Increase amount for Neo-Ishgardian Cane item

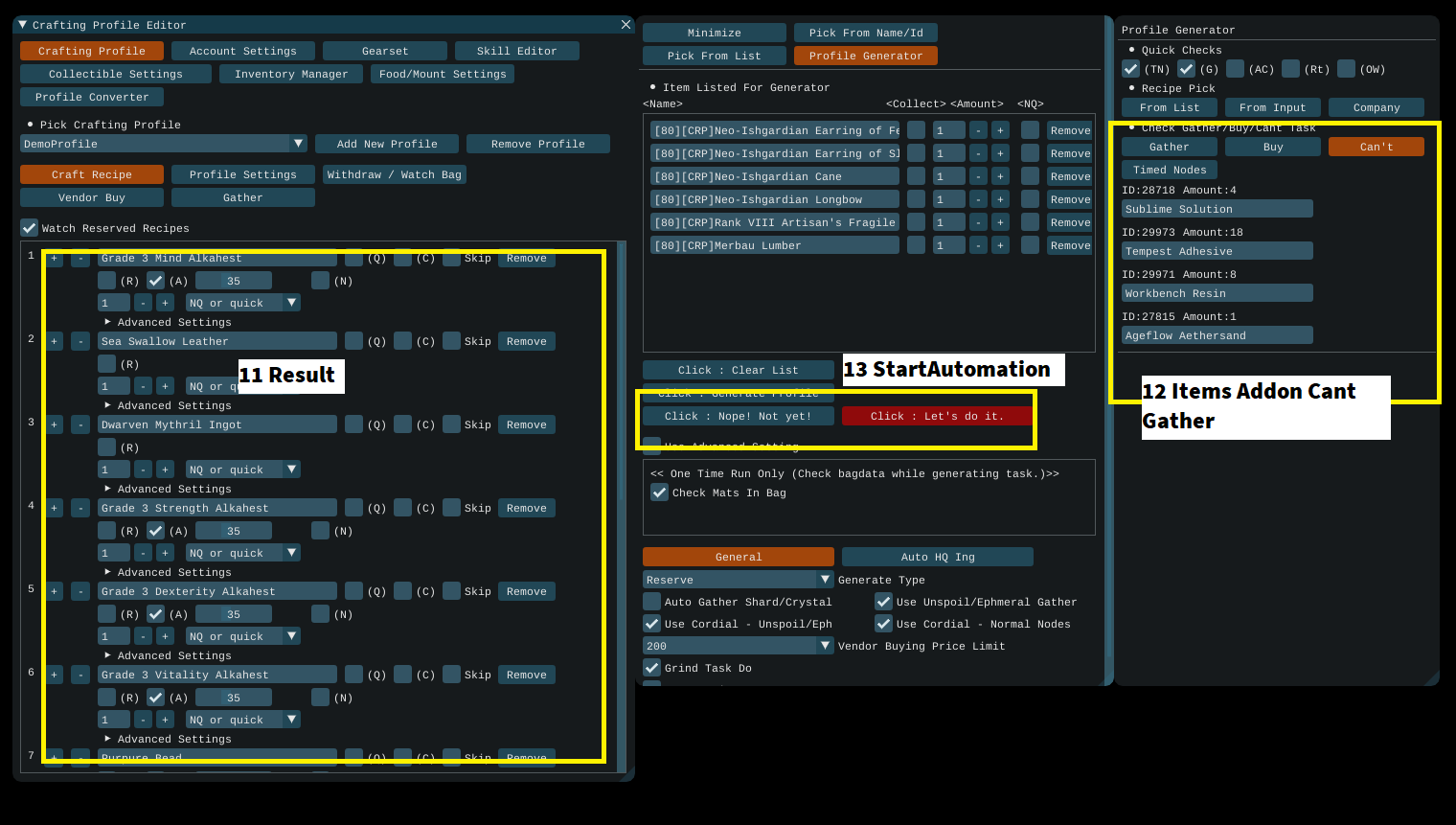click(1000, 176)
